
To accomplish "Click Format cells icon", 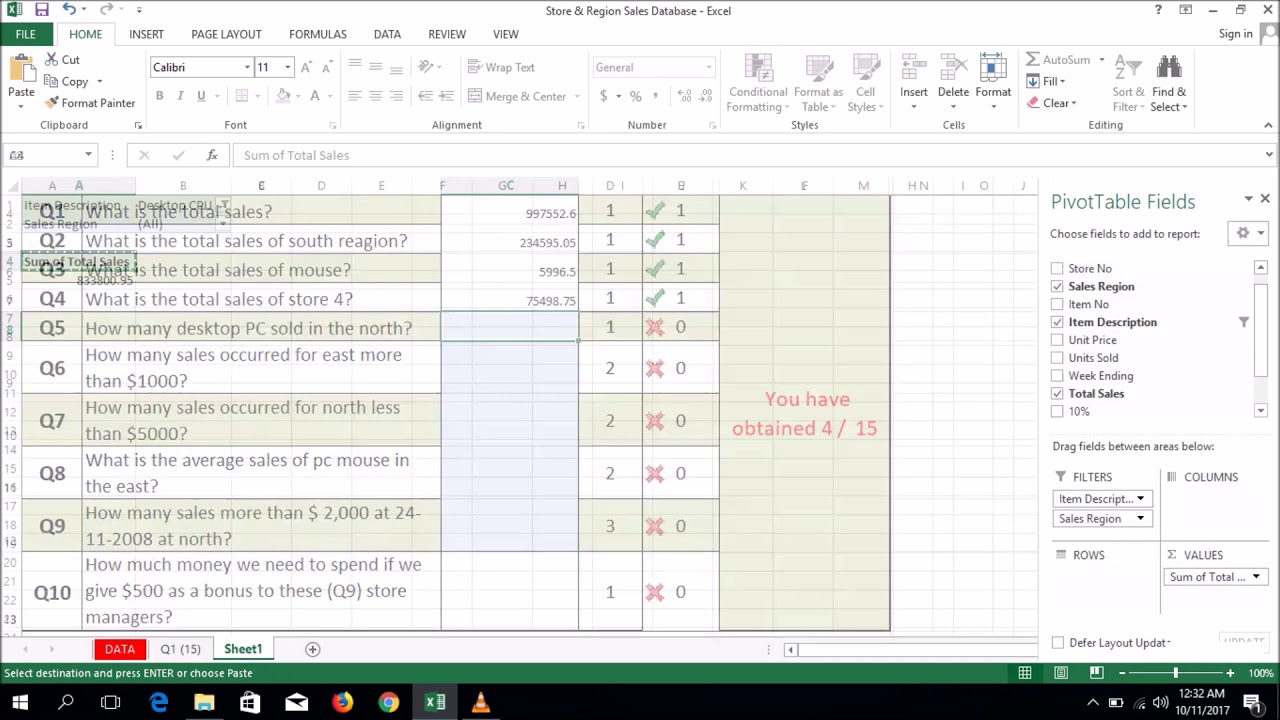I will click(993, 69).
